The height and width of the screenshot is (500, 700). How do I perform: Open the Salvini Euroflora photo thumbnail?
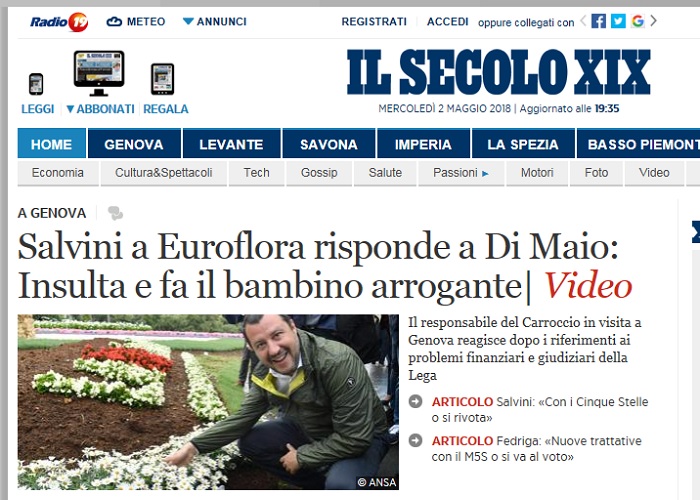208,402
